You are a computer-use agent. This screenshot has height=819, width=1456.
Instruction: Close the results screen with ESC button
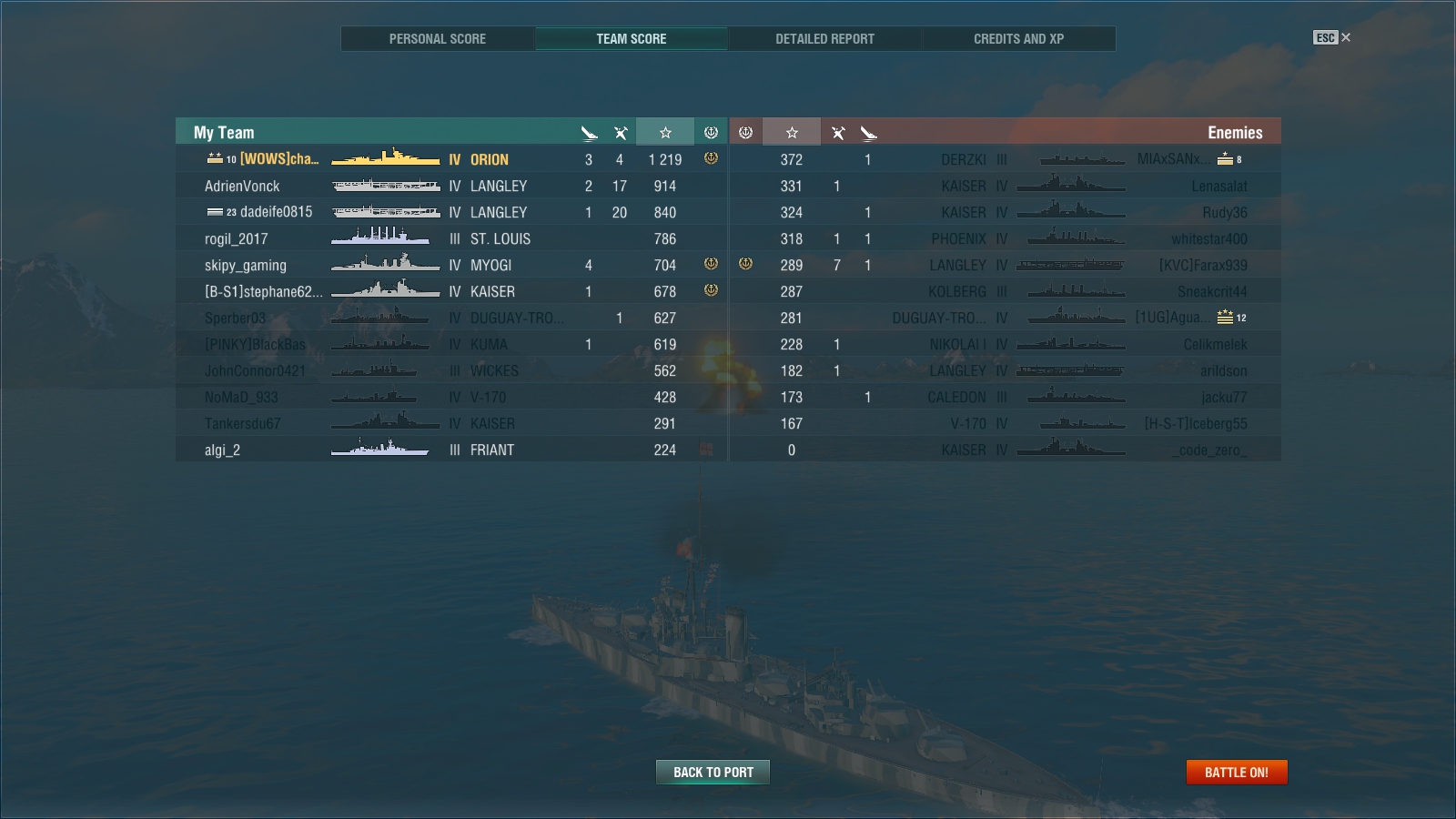tap(1332, 37)
